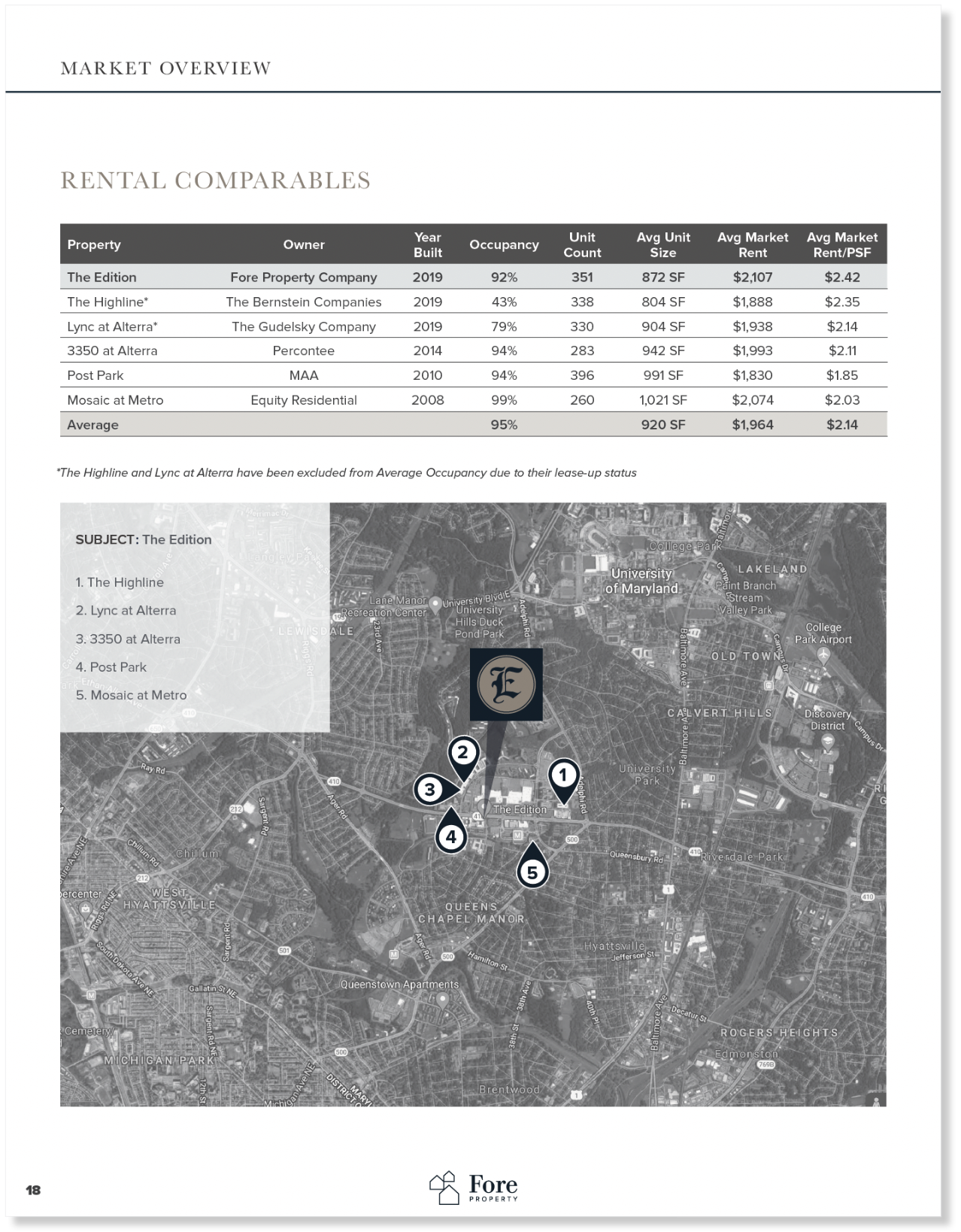
Task: Select the 'Avg Market Rent' column header
Action: [x=753, y=244]
